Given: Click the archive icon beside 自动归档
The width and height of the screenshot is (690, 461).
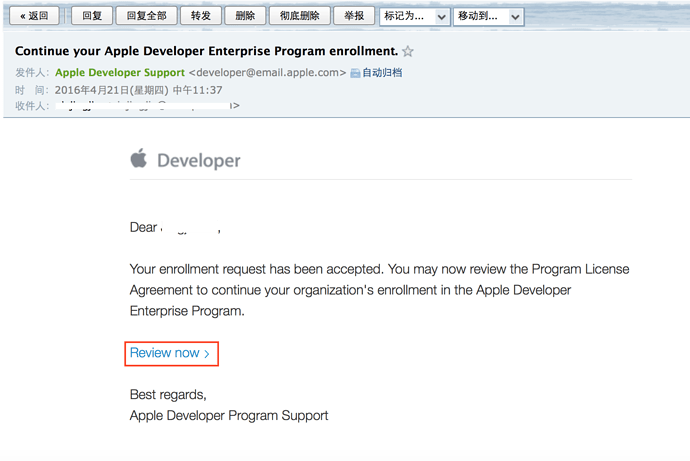Looking at the screenshot, I should [x=355, y=73].
